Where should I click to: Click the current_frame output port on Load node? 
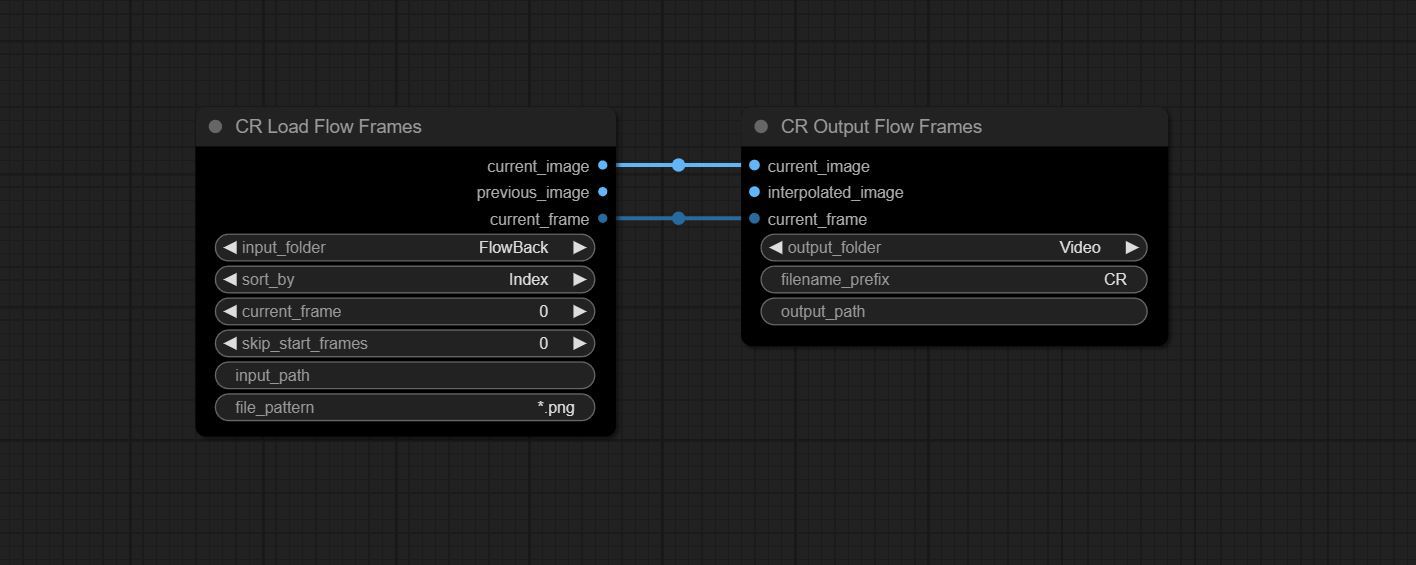(x=602, y=219)
